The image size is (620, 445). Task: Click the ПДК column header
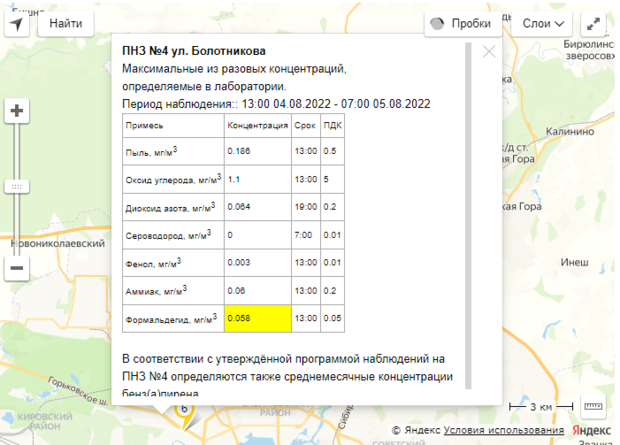click(x=332, y=126)
